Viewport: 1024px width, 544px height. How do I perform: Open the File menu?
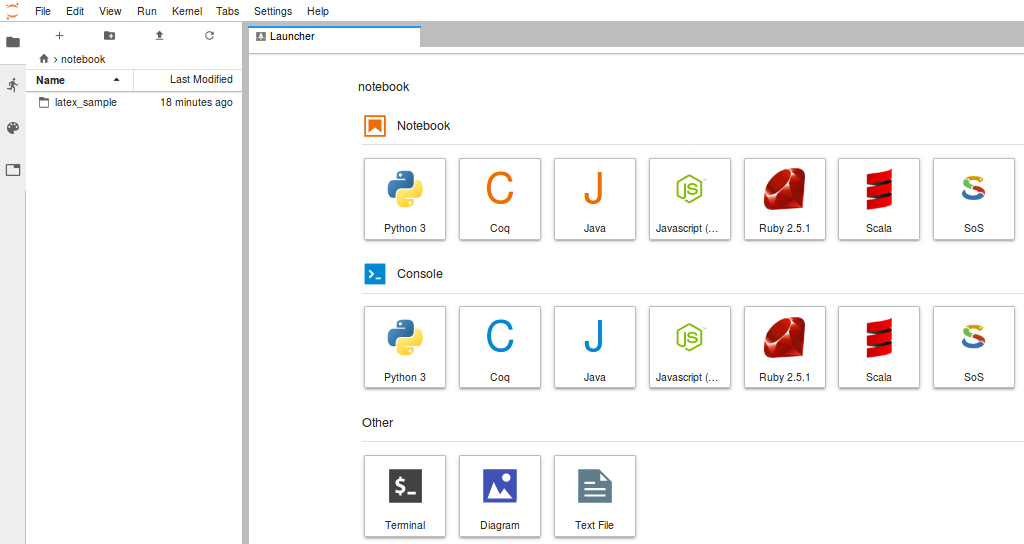[x=43, y=11]
